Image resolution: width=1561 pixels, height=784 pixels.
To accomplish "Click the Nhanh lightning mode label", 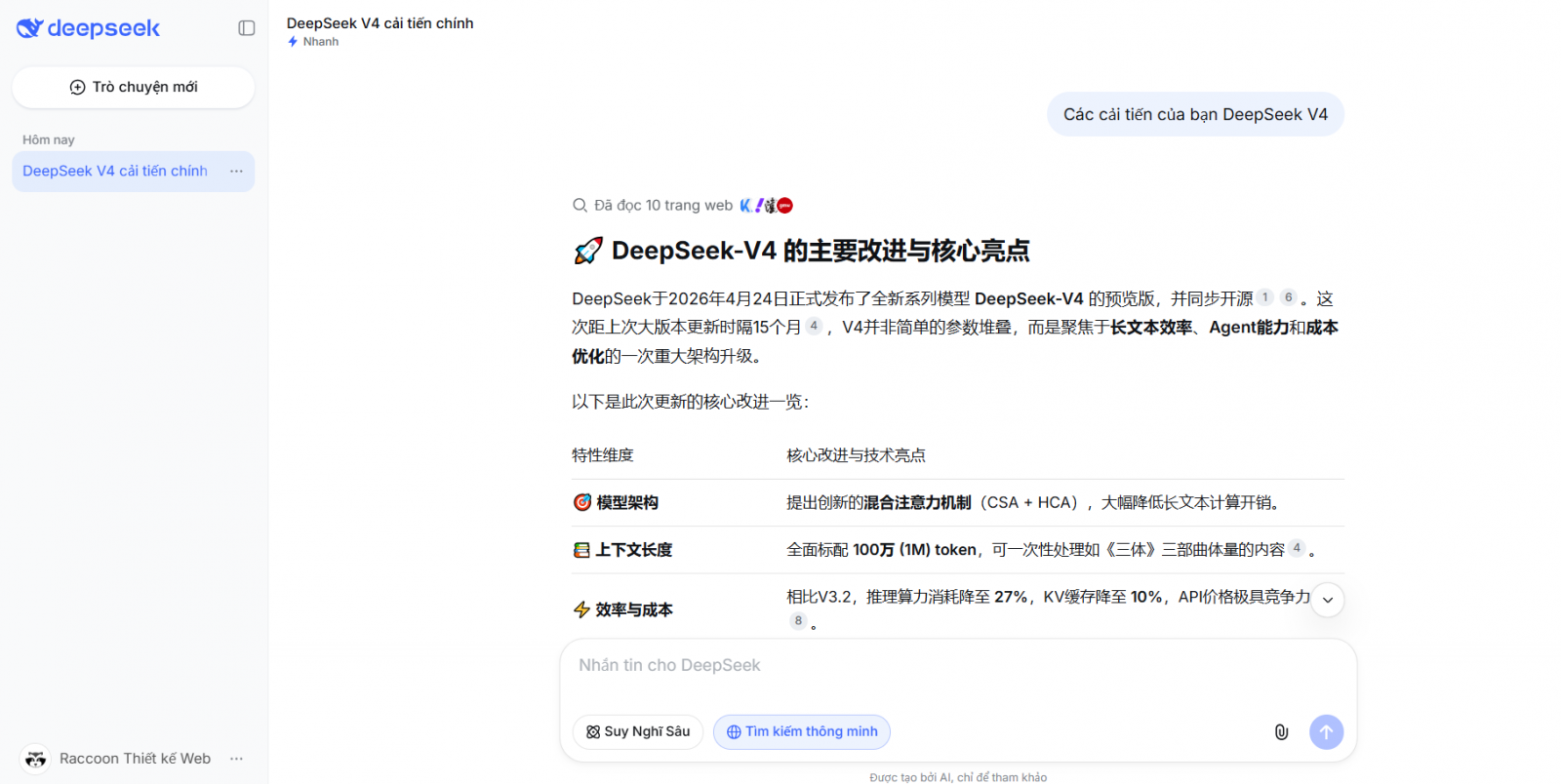I will coord(314,42).
